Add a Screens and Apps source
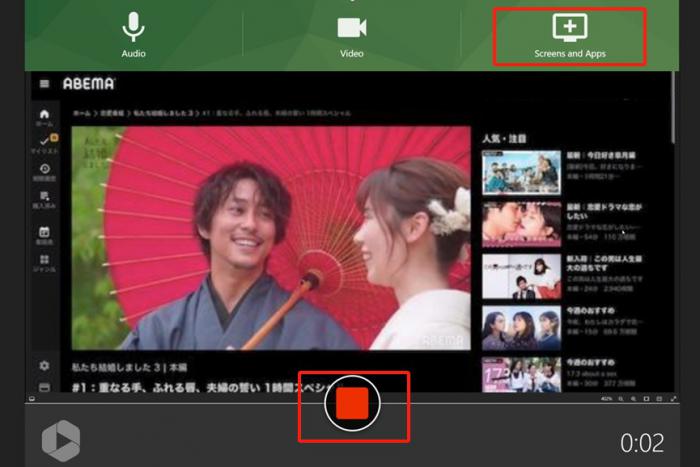Screen dimensions: 700x467 [570, 36]
